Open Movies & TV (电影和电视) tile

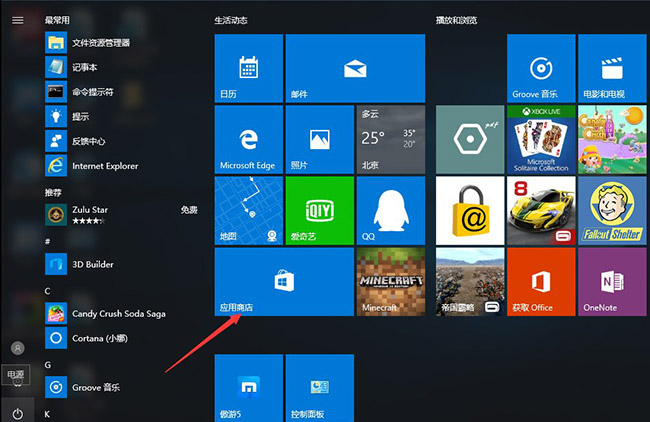pos(612,68)
